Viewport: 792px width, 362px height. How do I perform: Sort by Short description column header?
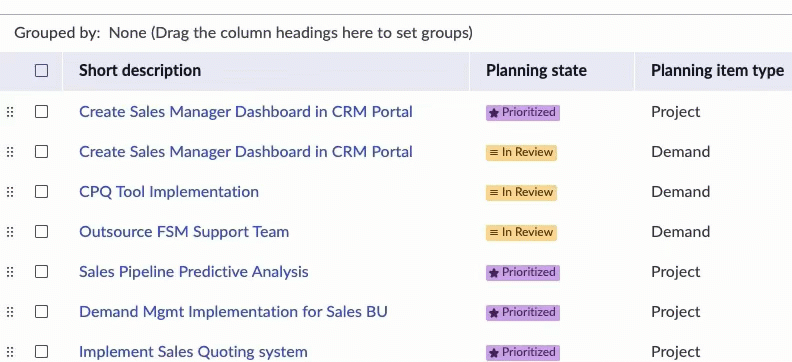[140, 71]
